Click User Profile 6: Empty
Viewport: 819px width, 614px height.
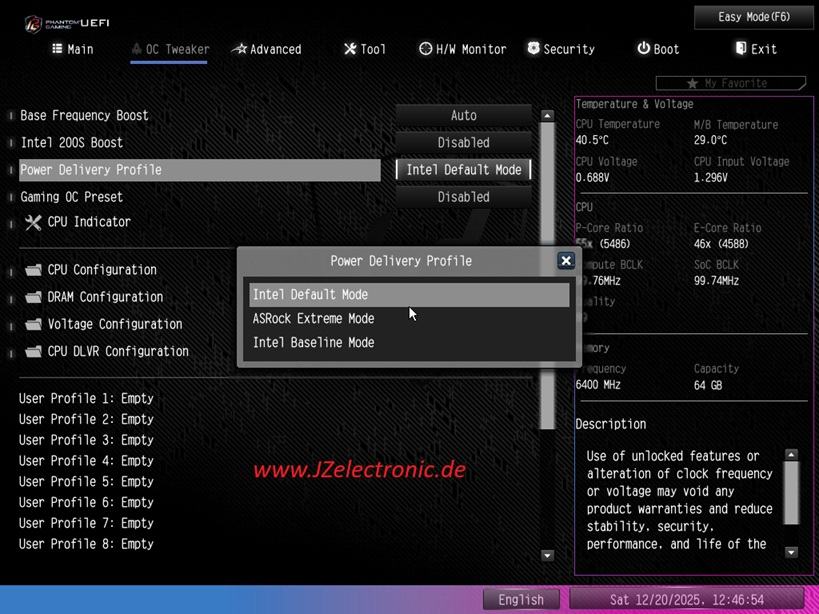[x=86, y=502]
